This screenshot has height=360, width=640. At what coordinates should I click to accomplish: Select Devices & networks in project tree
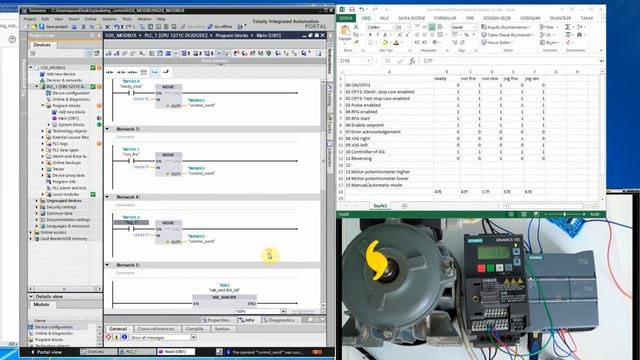point(64,80)
